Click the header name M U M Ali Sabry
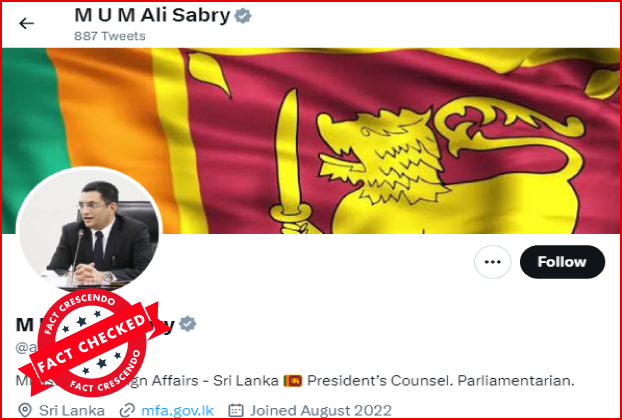This screenshot has width=622, height=420. (x=152, y=16)
